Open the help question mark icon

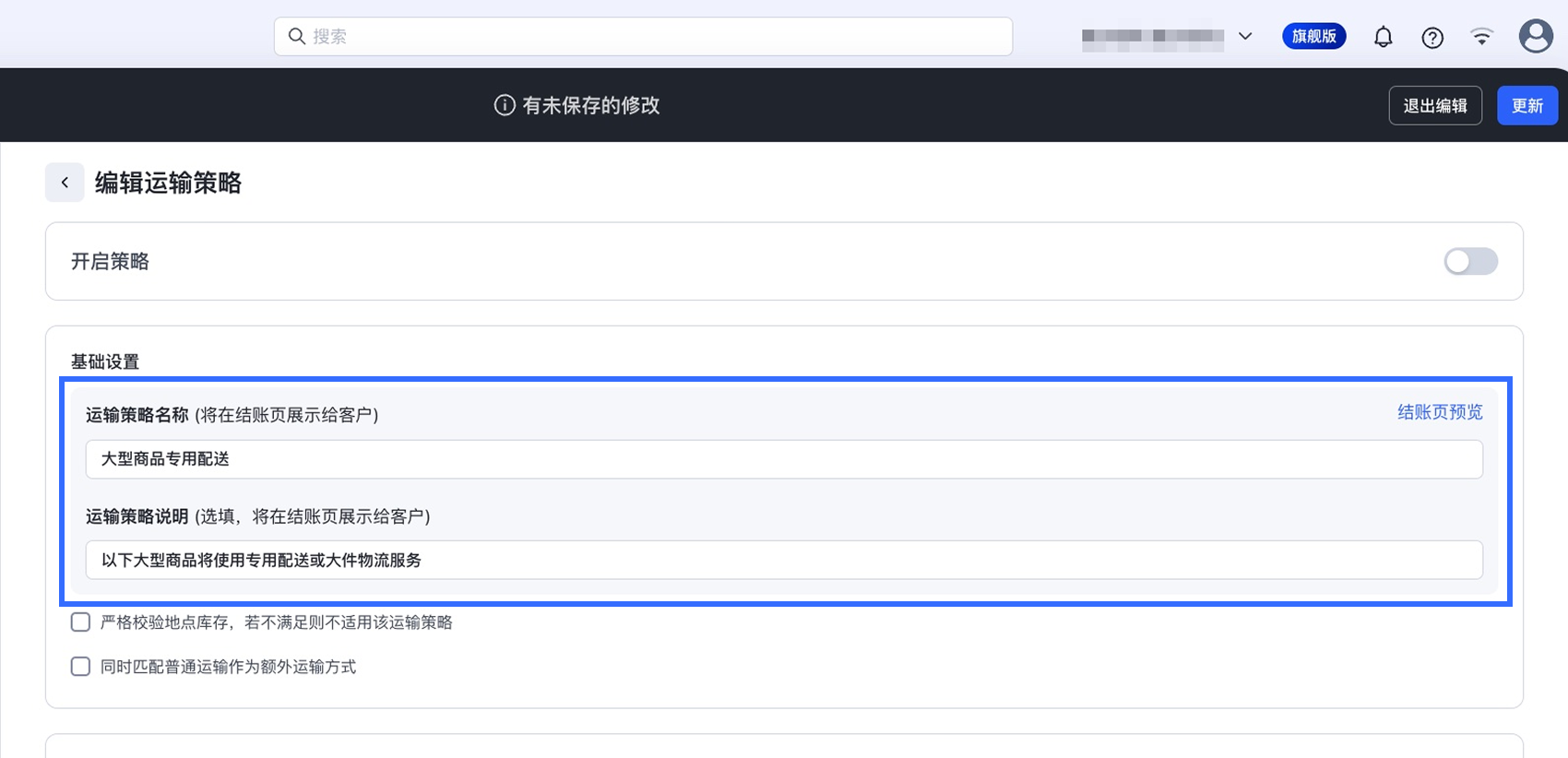coord(1431,37)
